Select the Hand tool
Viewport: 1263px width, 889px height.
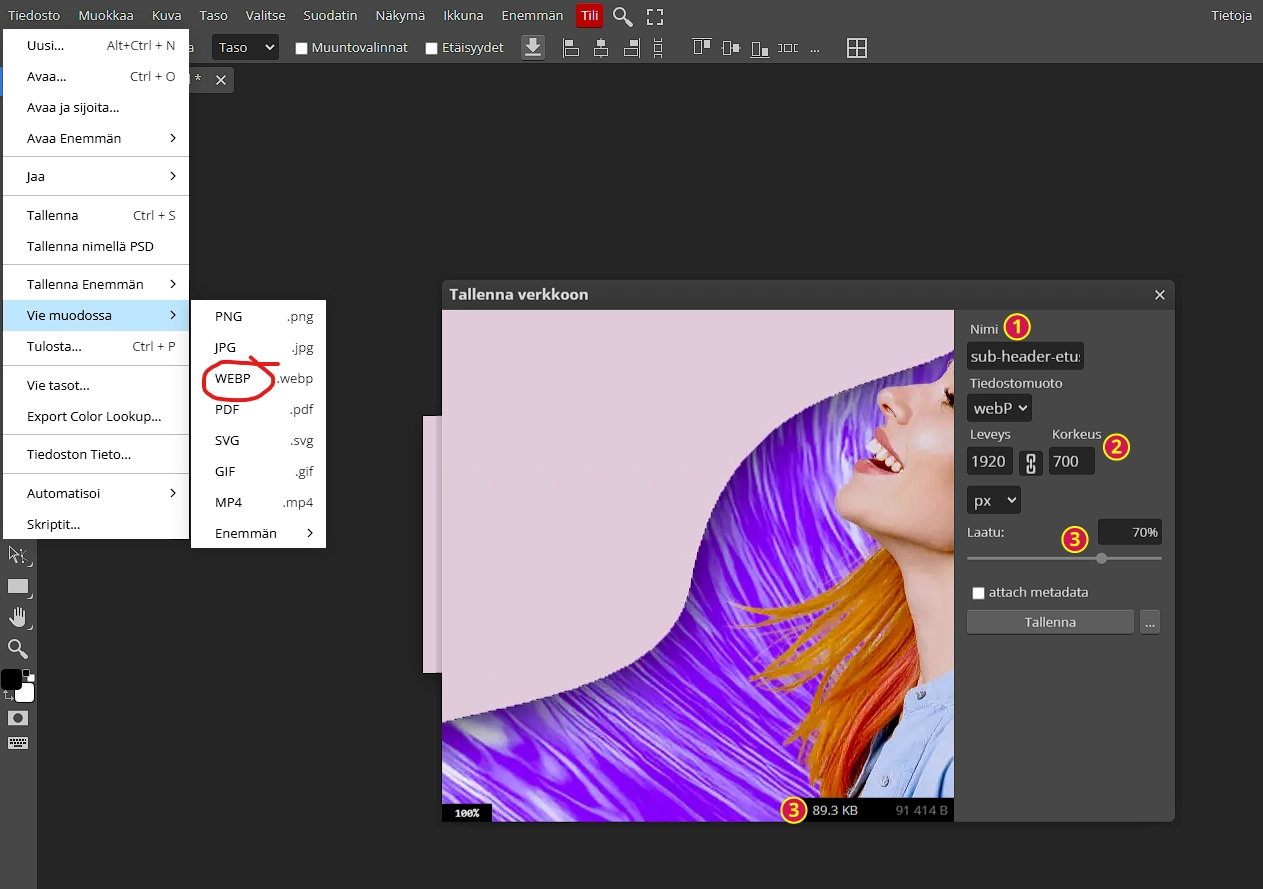point(18,617)
